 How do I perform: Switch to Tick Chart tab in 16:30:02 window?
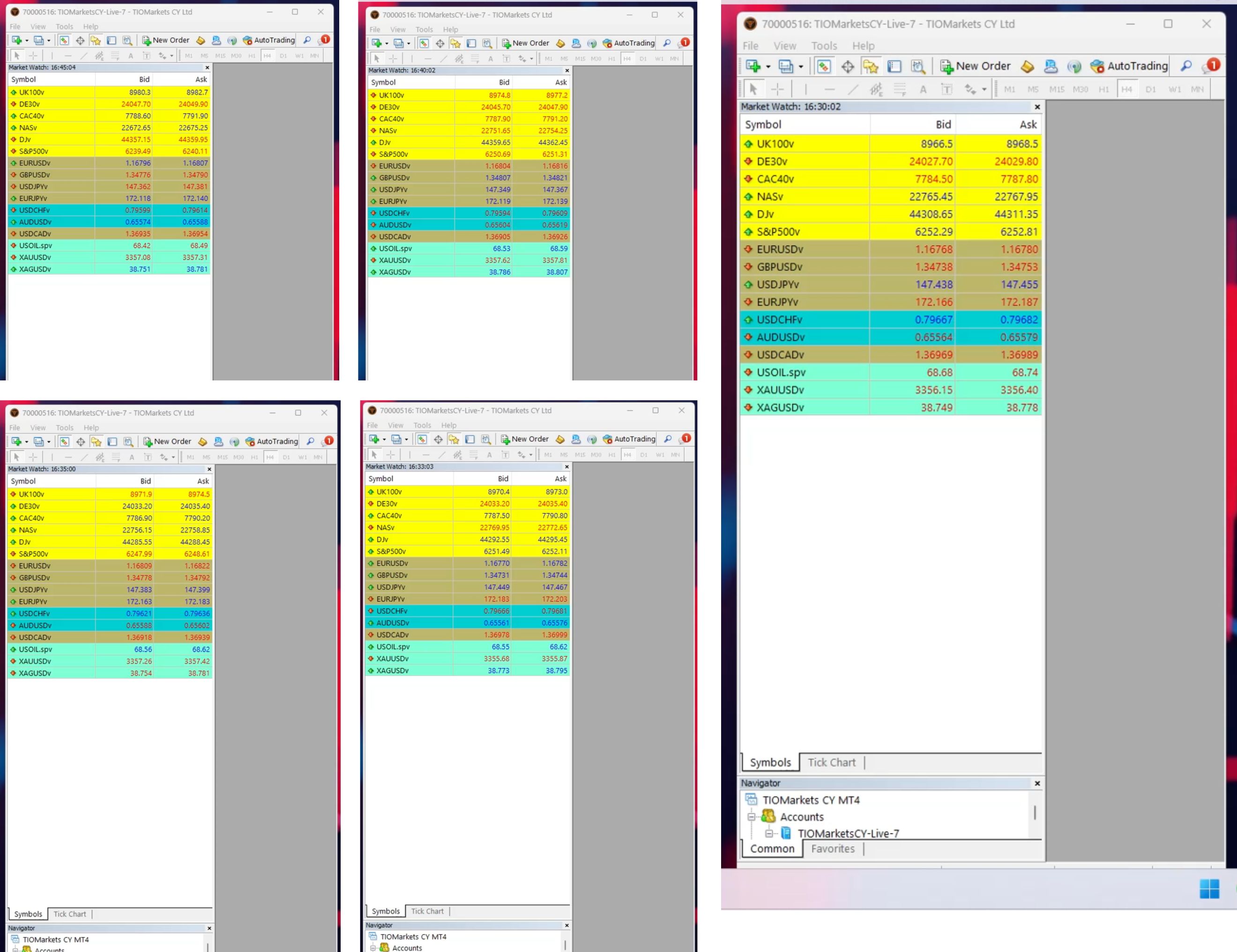(832, 762)
